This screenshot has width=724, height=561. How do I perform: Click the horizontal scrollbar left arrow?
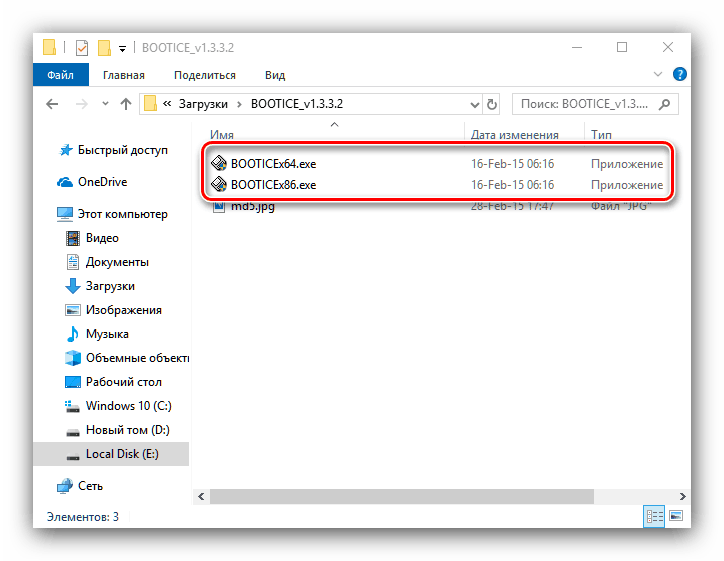point(201,497)
